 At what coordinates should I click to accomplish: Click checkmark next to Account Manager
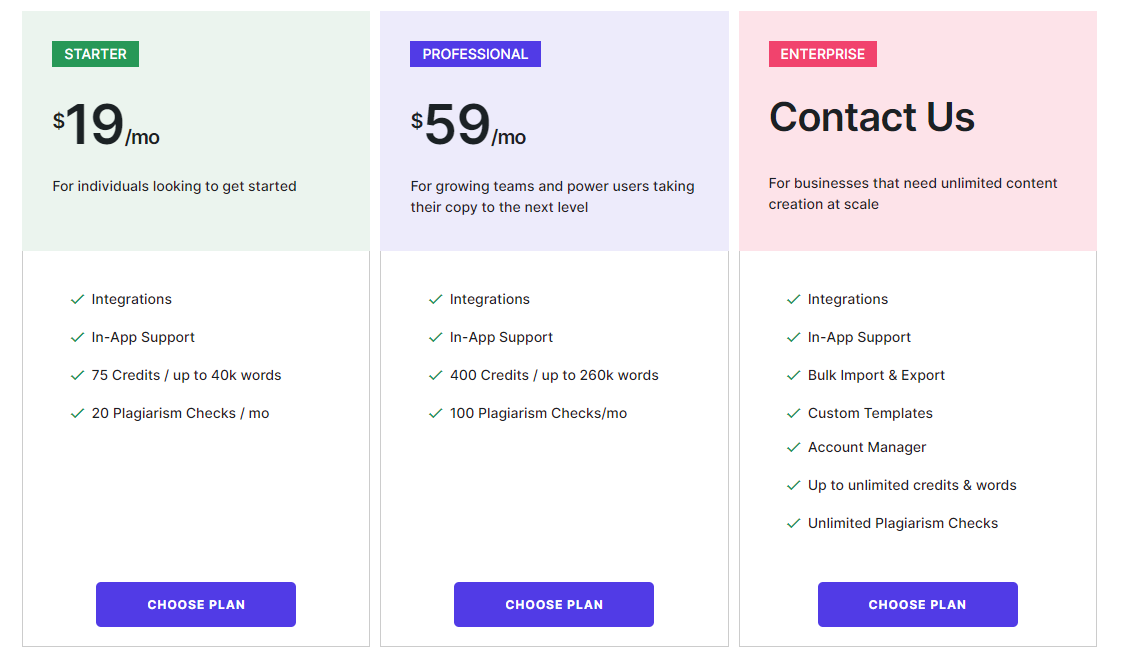pos(793,447)
